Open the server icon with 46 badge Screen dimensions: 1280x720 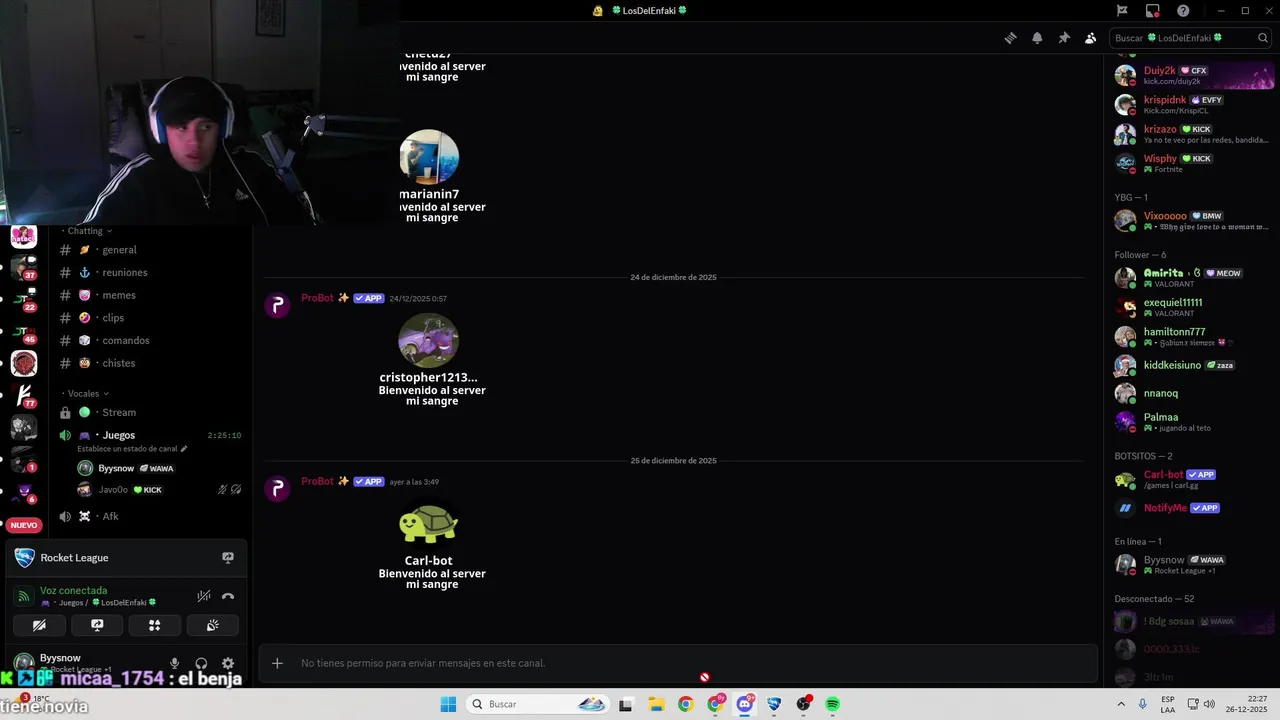click(24, 331)
